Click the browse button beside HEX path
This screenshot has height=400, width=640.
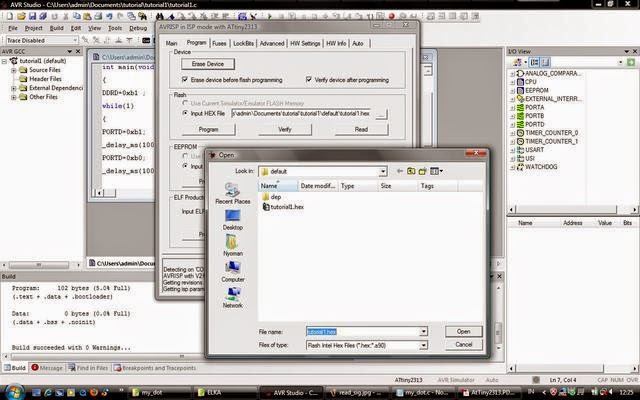[381, 114]
